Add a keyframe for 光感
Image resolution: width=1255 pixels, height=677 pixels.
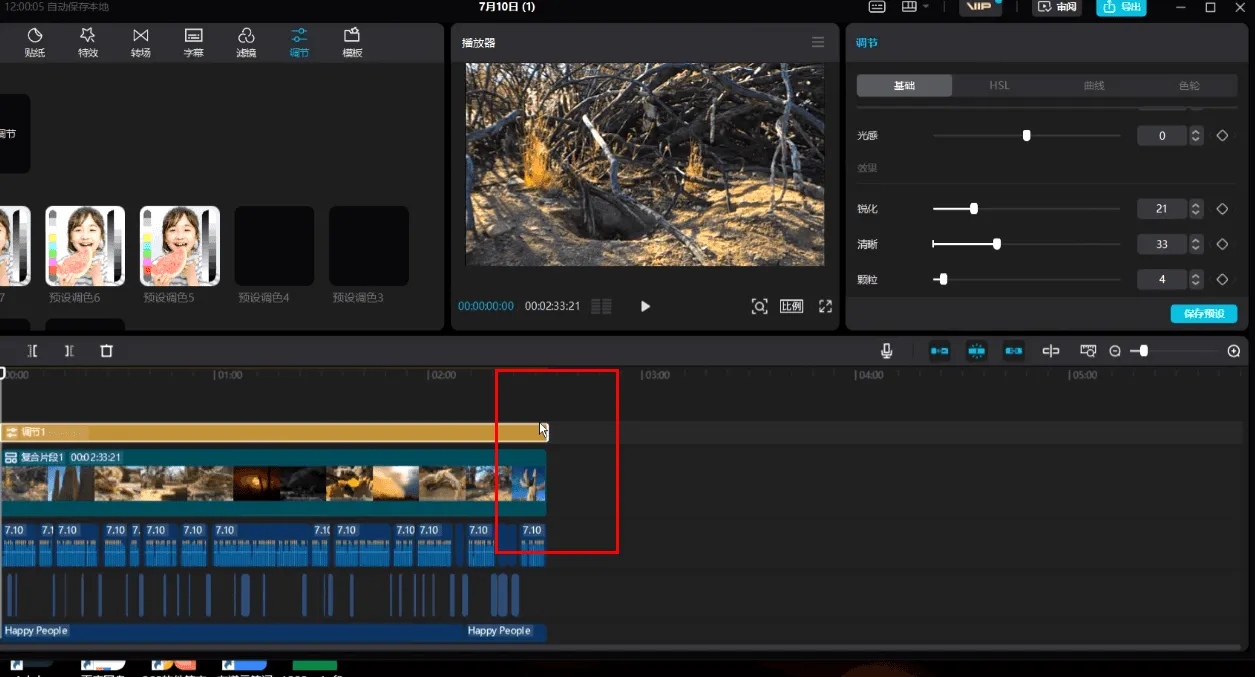pyautogui.click(x=1222, y=135)
